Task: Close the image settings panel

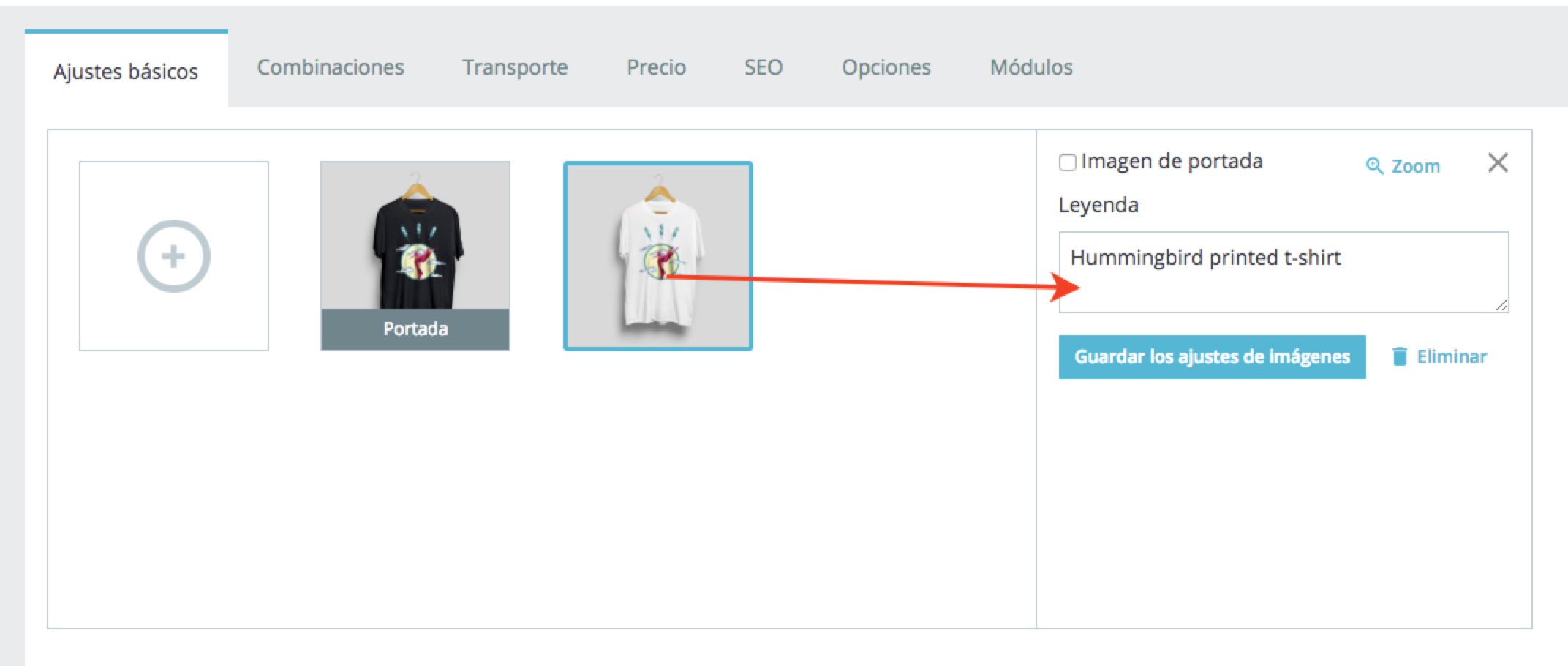Action: pyautogui.click(x=1498, y=162)
